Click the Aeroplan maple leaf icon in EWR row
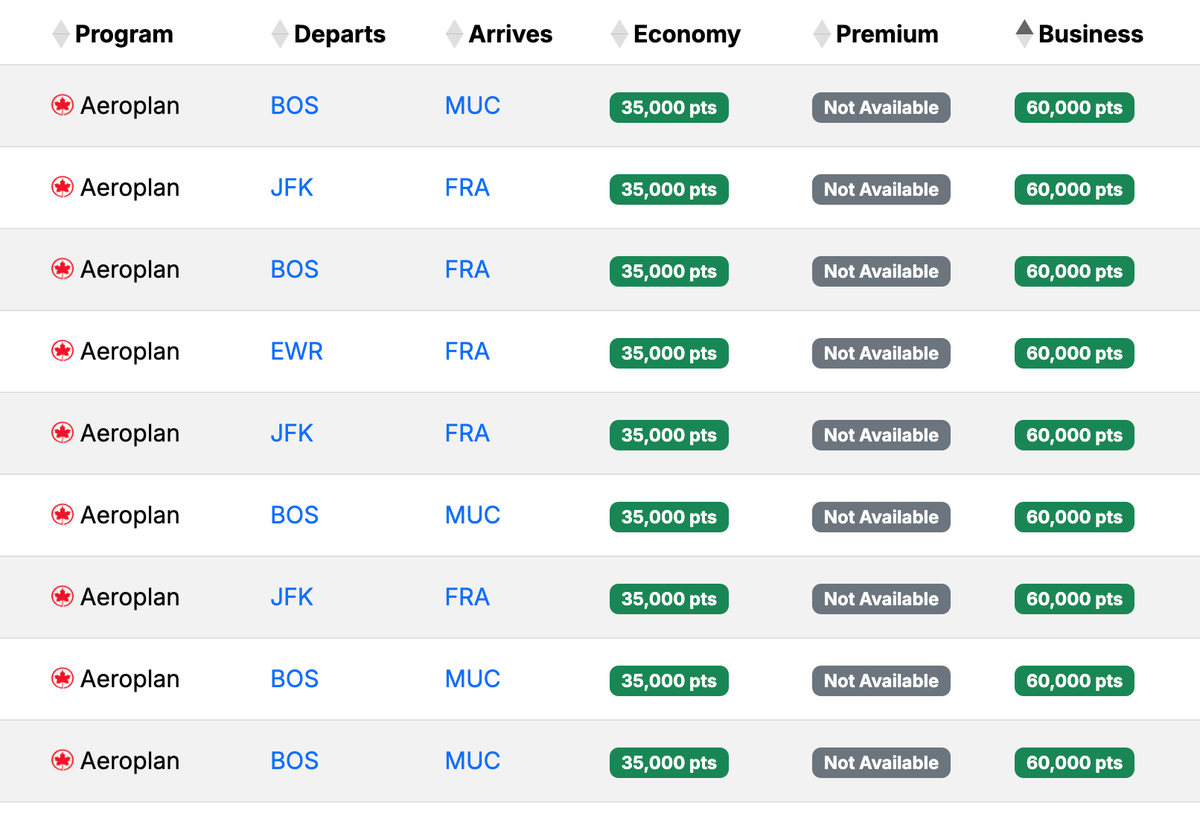Image resolution: width=1200 pixels, height=816 pixels. click(x=62, y=351)
